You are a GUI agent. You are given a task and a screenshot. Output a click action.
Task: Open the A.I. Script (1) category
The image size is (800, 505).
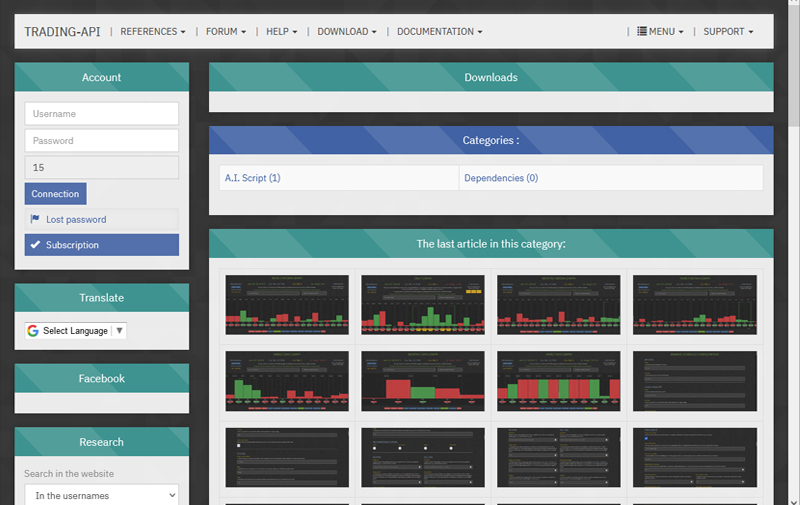(x=253, y=178)
